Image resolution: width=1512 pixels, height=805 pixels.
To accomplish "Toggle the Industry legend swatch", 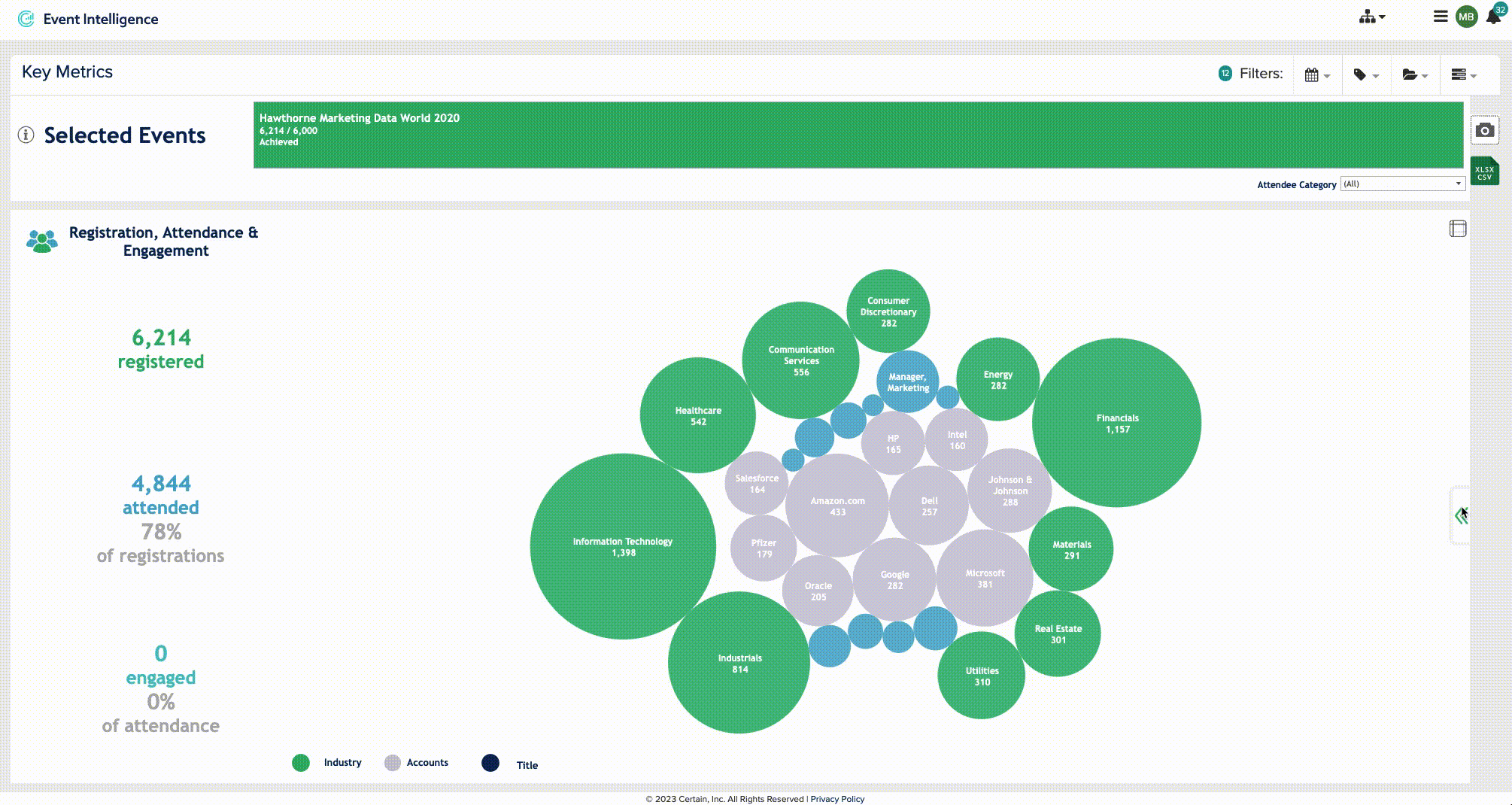I will 301,763.
